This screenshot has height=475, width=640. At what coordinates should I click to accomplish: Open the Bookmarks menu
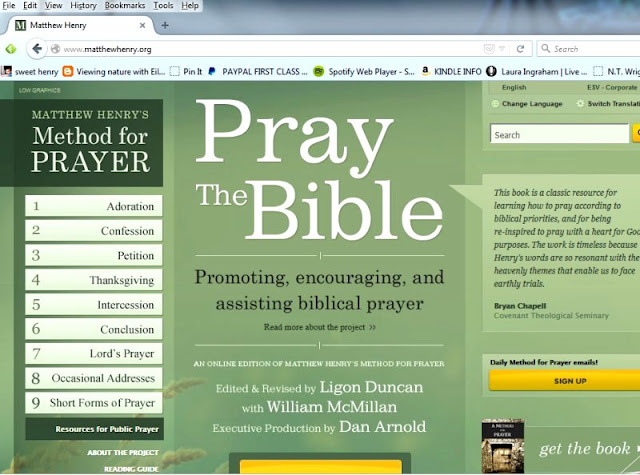[125, 5]
